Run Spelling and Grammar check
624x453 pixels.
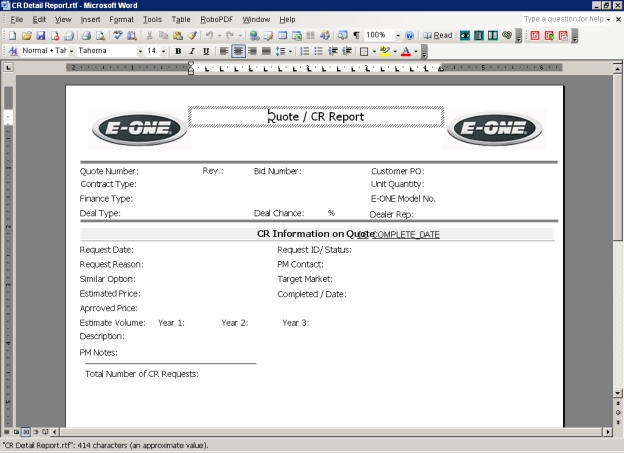[117, 35]
